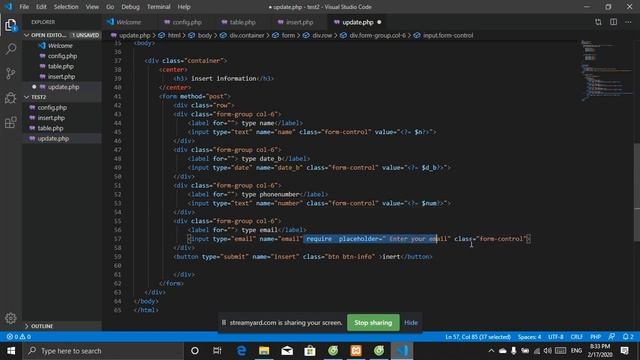The width and height of the screenshot is (640, 360).
Task: Show hidden system tray icons
Action: coord(491,351)
